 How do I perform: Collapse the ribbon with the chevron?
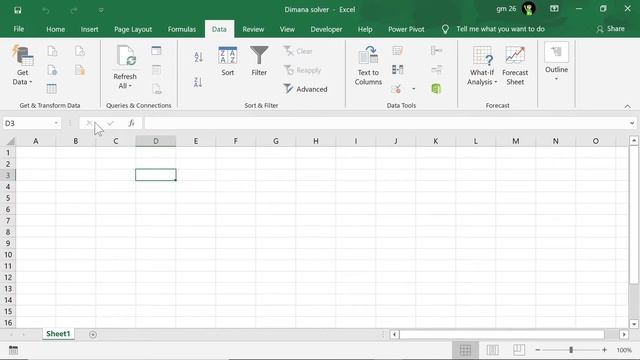click(627, 107)
